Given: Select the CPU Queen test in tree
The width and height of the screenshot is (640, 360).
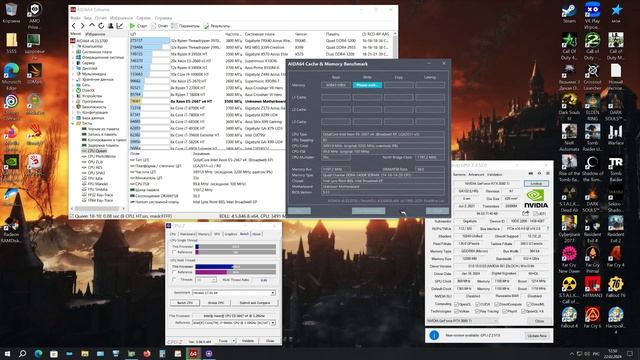Looking at the screenshot, I should click(97, 151).
